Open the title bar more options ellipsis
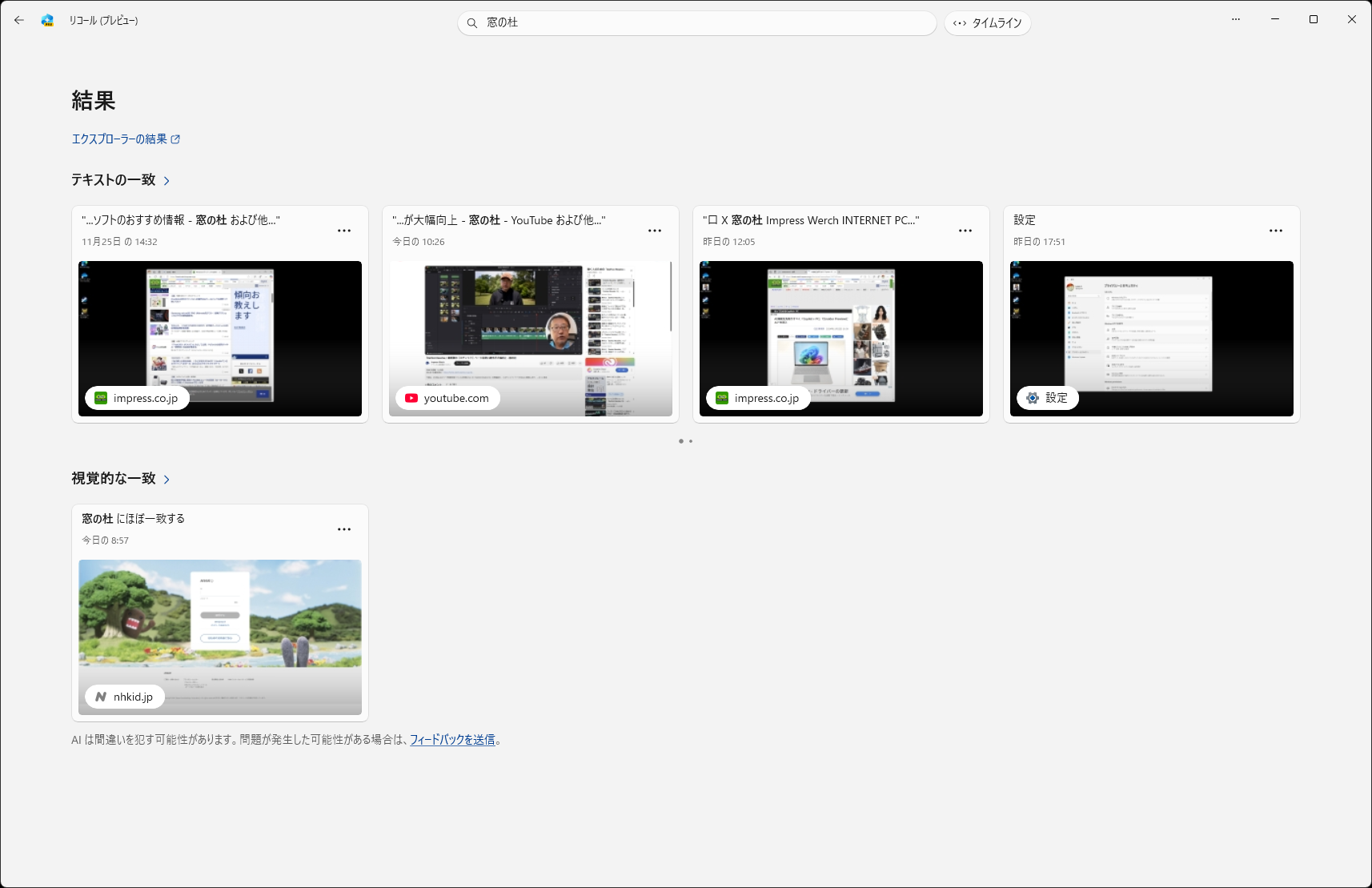Image resolution: width=1372 pixels, height=888 pixels. click(1236, 19)
